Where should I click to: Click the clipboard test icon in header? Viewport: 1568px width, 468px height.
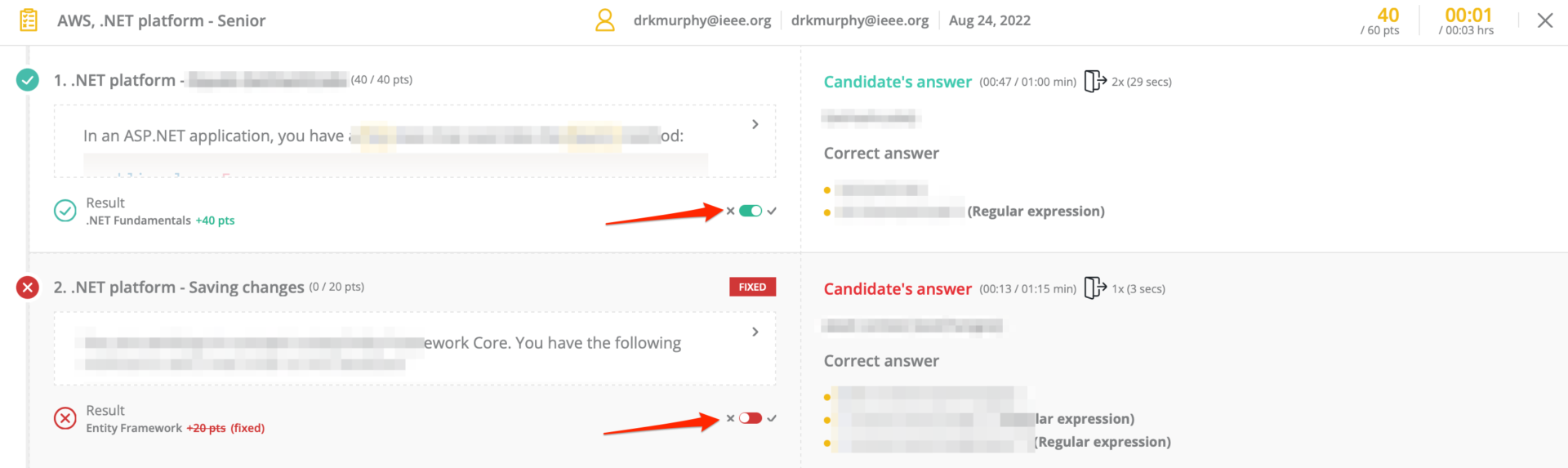coord(29,20)
